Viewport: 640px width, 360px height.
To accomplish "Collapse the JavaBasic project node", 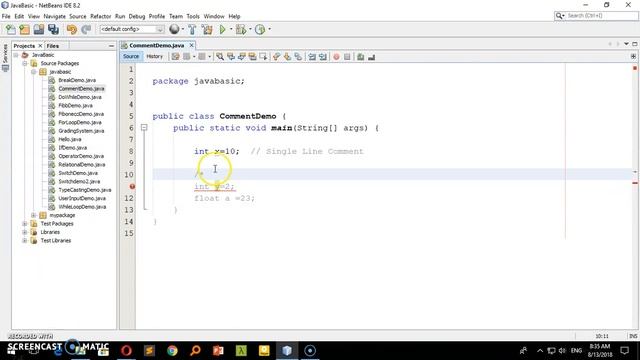I will coord(16,55).
